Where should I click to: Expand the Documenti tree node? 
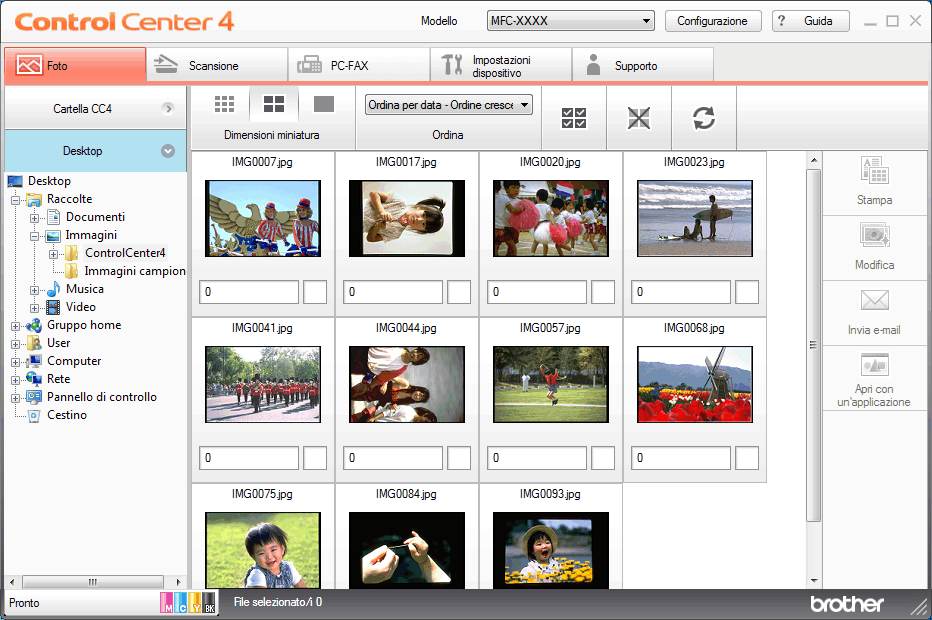34,218
